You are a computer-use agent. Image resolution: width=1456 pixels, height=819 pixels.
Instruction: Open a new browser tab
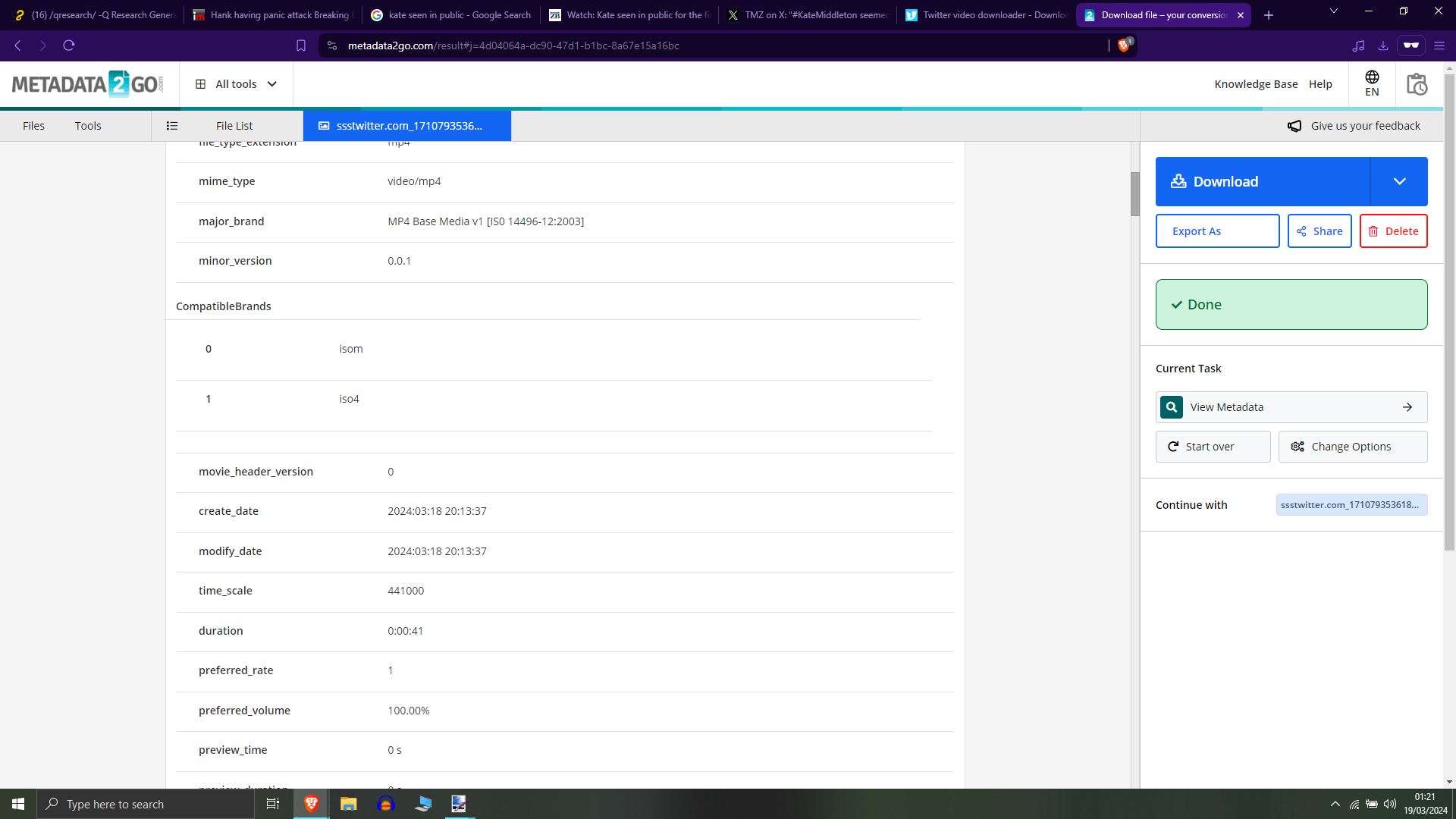pos(1269,15)
